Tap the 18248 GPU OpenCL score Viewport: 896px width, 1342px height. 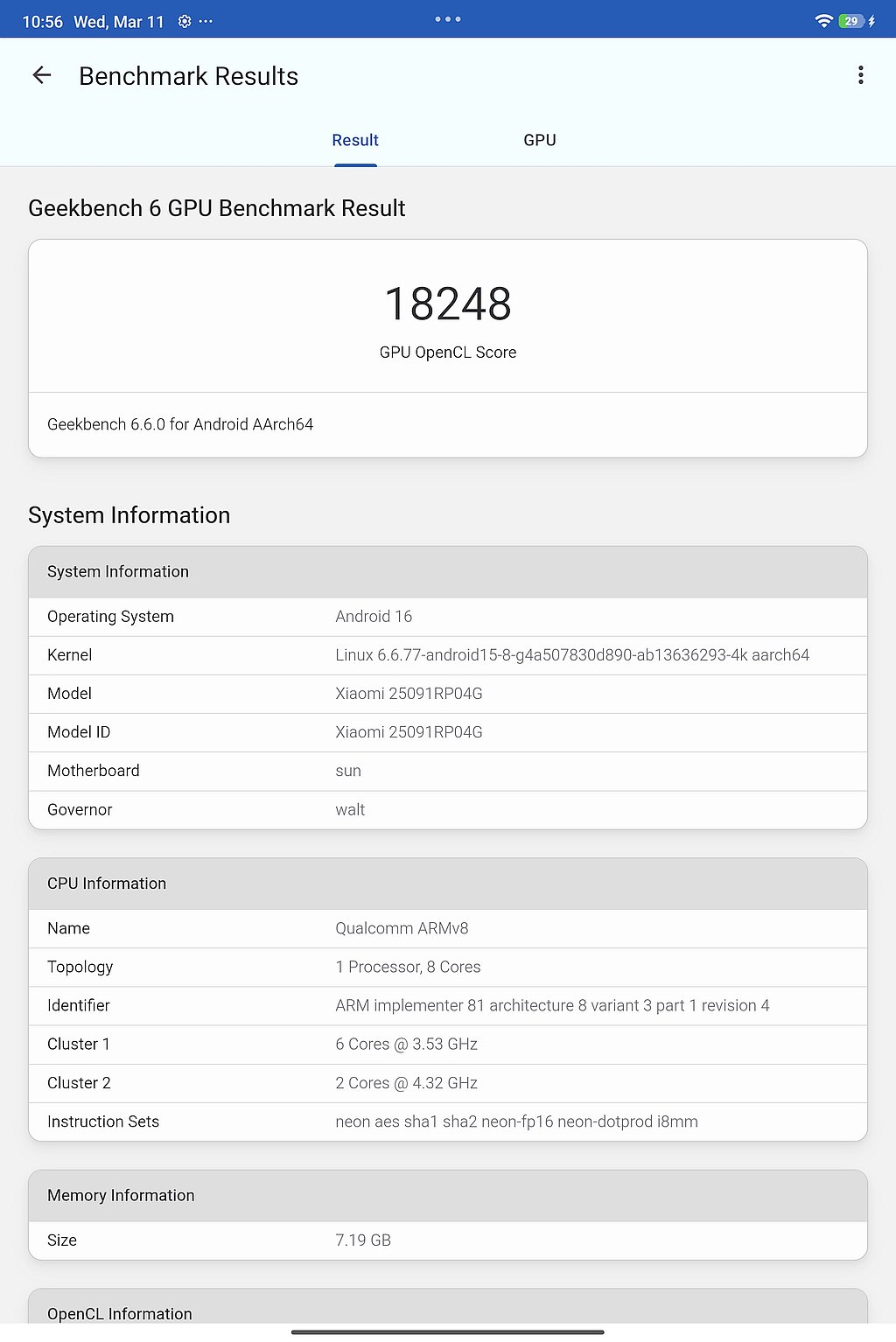[x=448, y=304]
